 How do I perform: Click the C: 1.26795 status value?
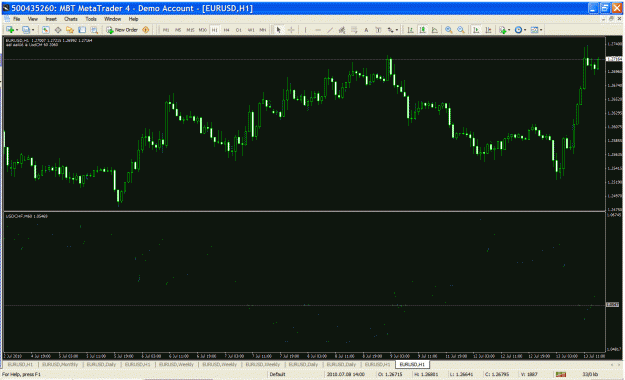click(x=497, y=374)
